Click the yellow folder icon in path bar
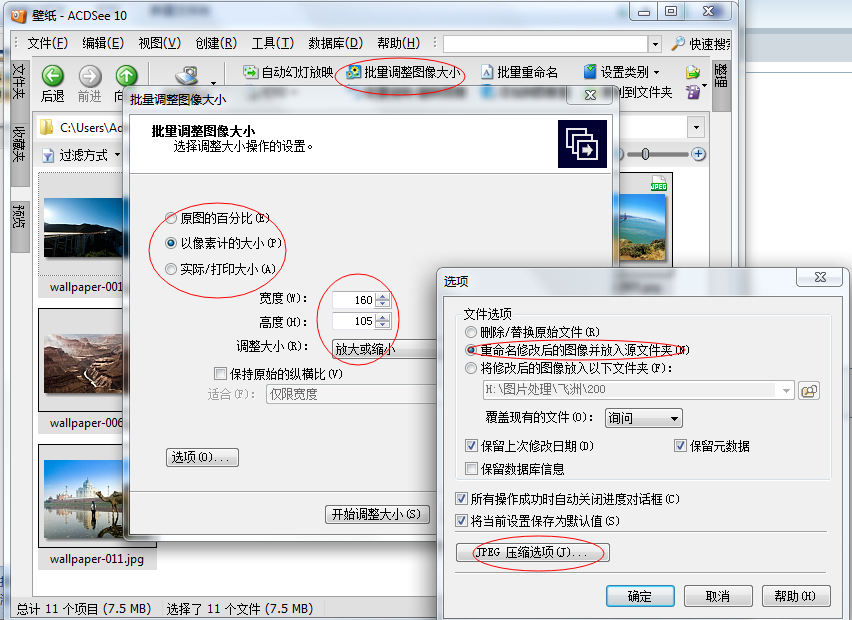852x620 pixels. (47, 127)
